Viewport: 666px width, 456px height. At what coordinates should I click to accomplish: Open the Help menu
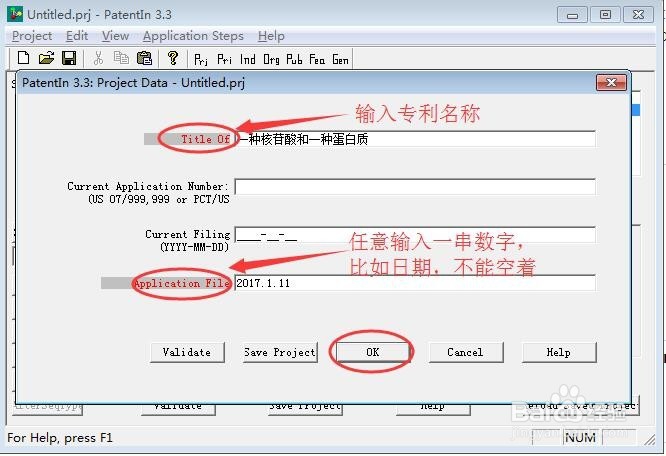click(x=271, y=36)
